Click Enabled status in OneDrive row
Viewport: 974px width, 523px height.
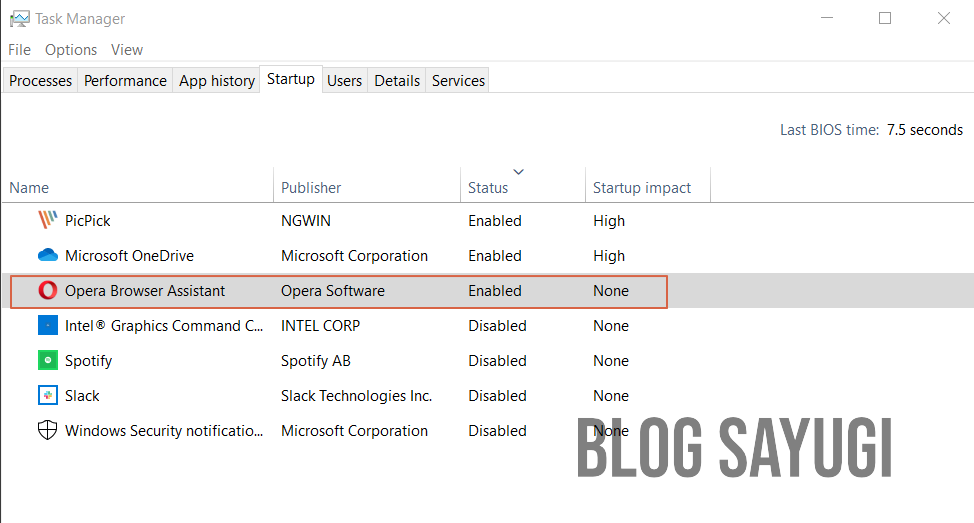[x=495, y=255]
